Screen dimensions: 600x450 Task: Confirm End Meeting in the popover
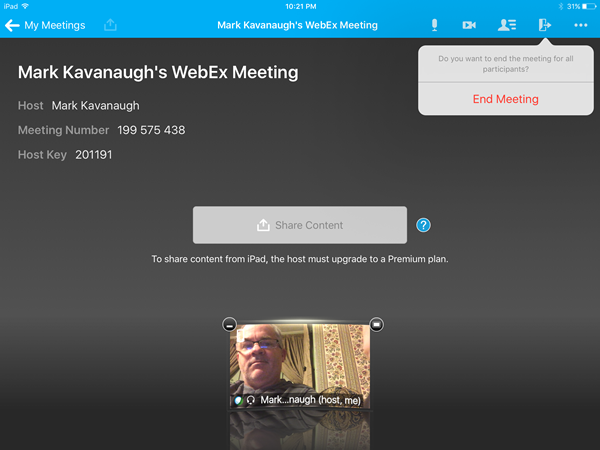pos(505,99)
